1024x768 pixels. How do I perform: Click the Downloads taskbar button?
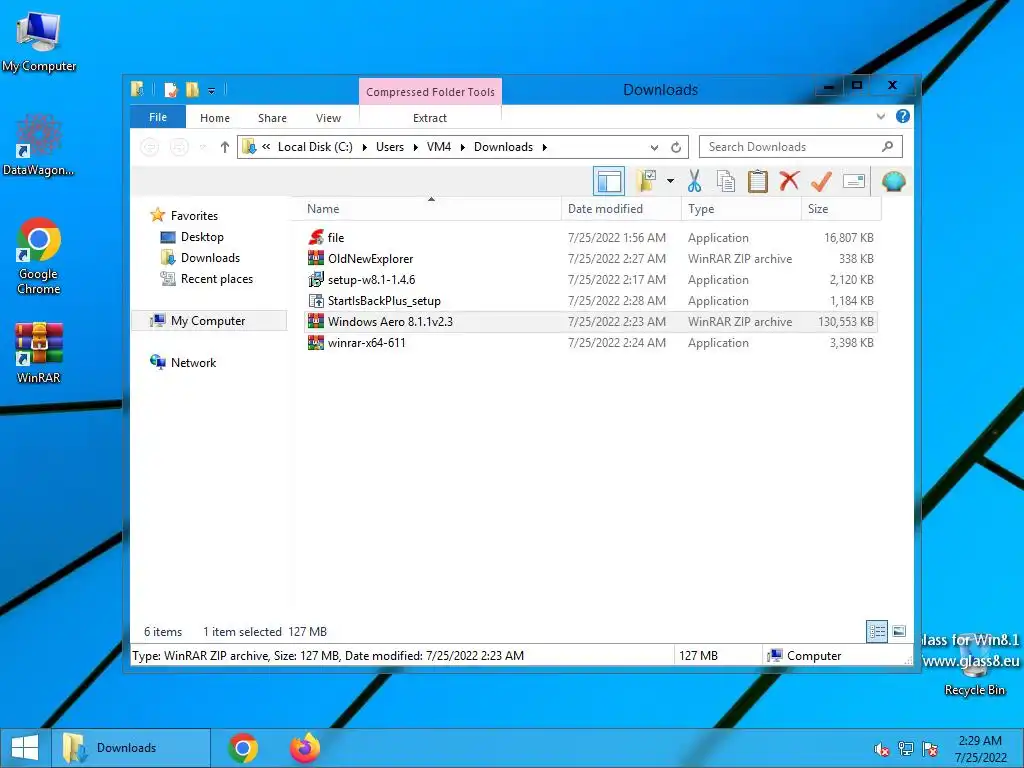coord(131,748)
